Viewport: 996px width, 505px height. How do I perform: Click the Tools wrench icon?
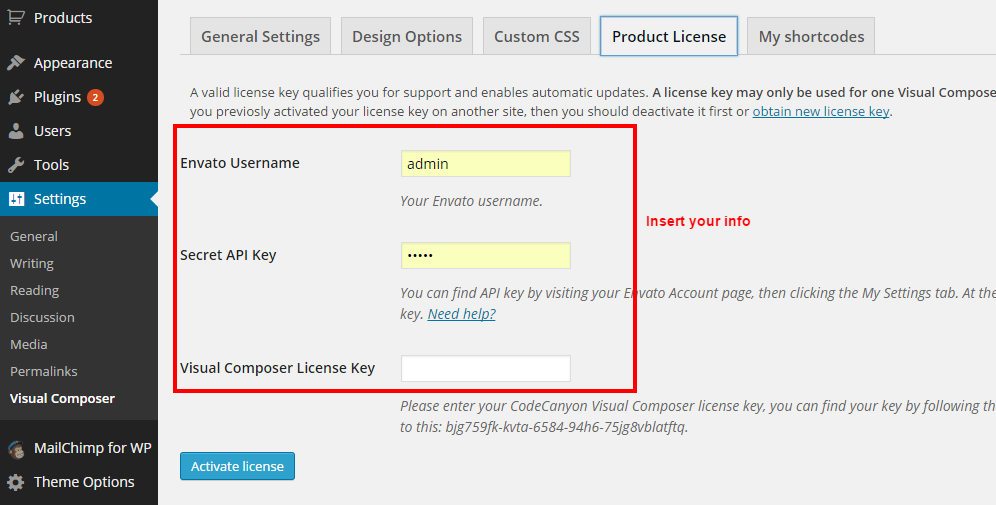(x=16, y=165)
